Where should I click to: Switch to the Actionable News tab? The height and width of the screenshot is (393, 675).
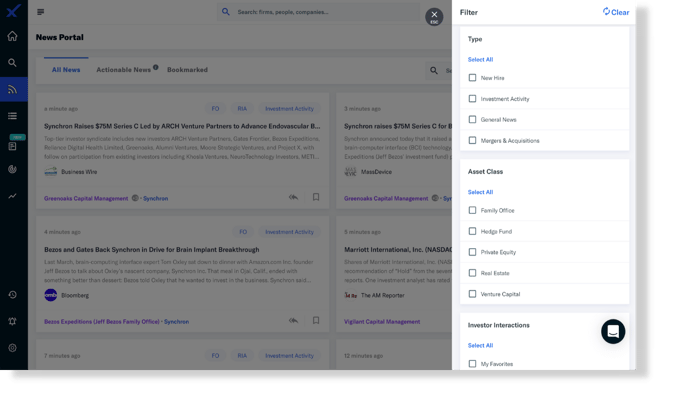point(124,70)
